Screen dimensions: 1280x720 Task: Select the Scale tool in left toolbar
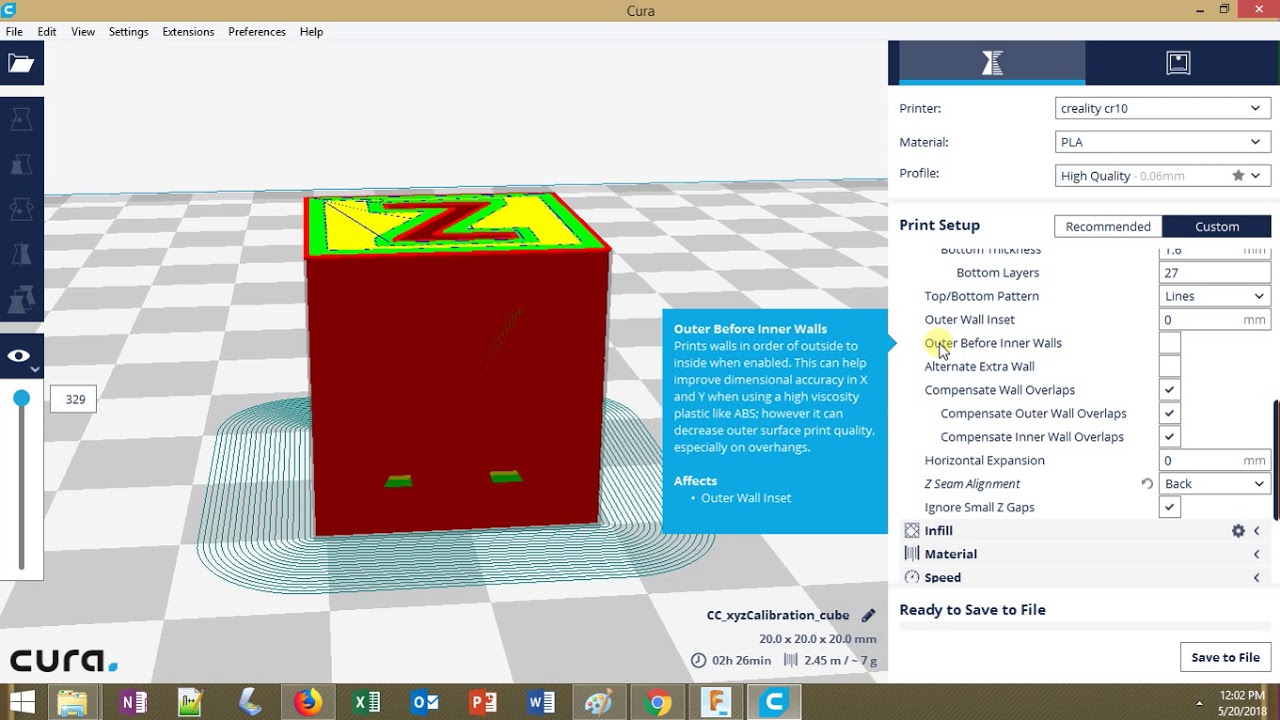[x=20, y=164]
